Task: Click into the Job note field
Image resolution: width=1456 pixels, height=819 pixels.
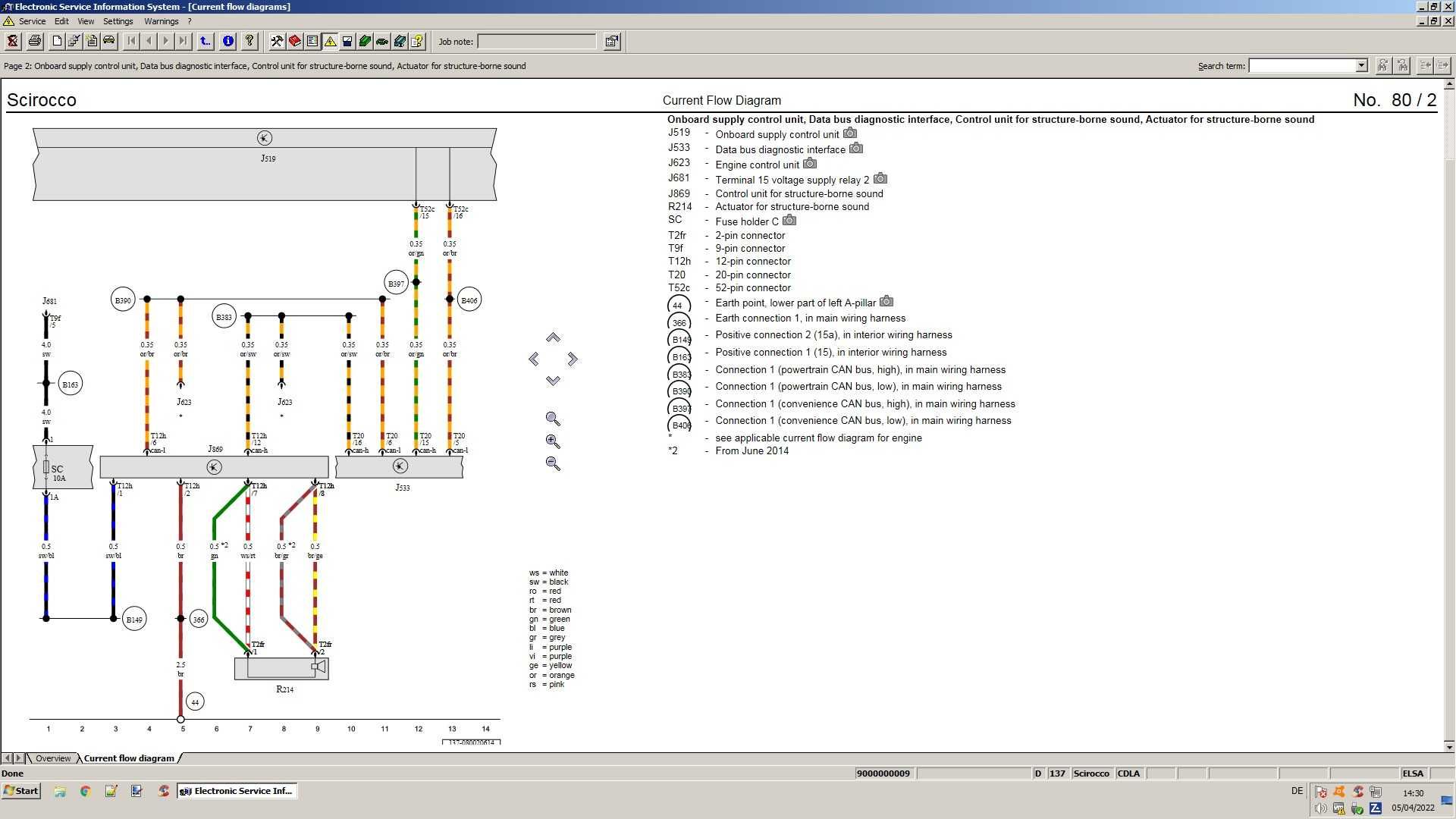Action: click(x=537, y=42)
